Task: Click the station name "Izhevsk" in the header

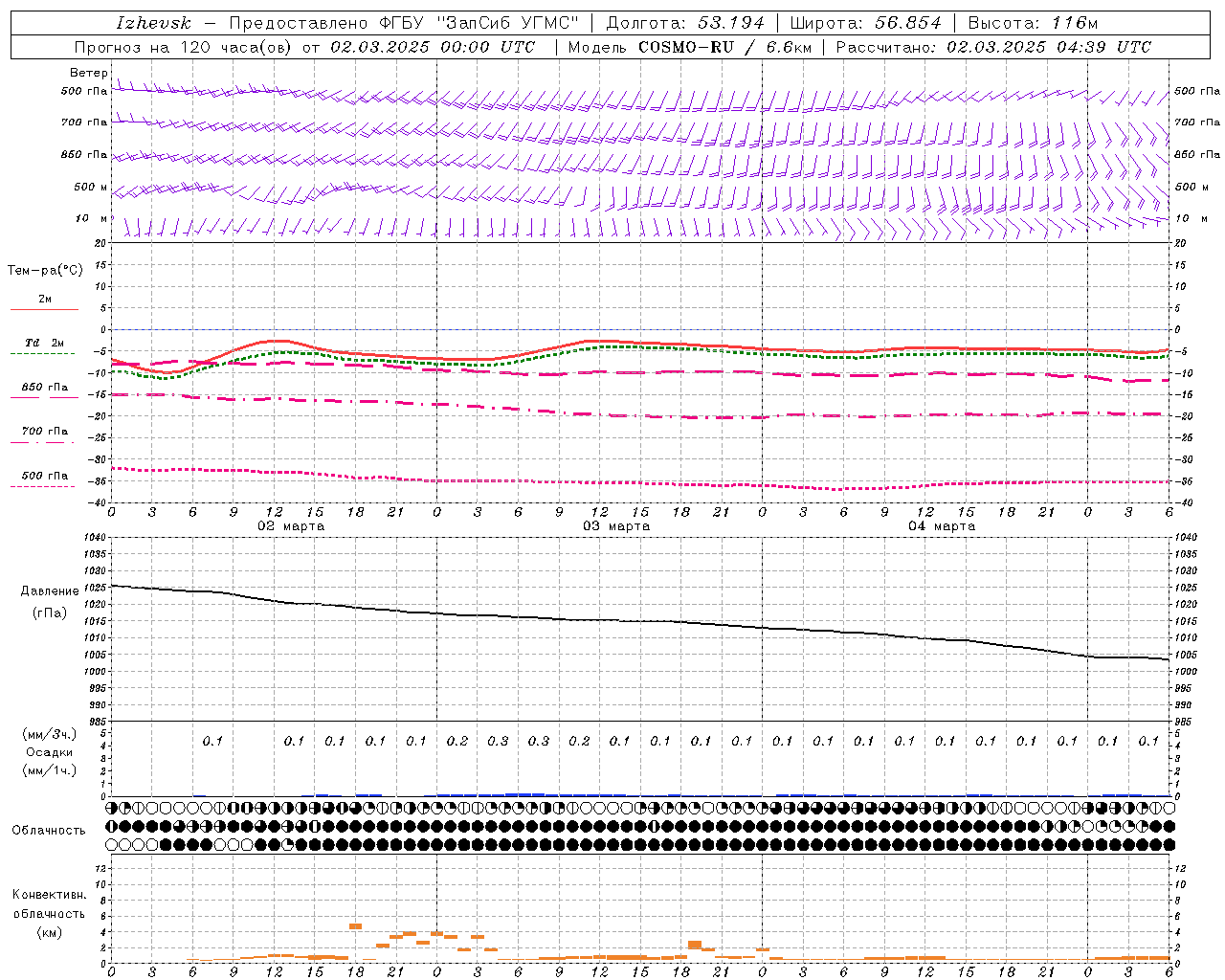Action: 153,23
